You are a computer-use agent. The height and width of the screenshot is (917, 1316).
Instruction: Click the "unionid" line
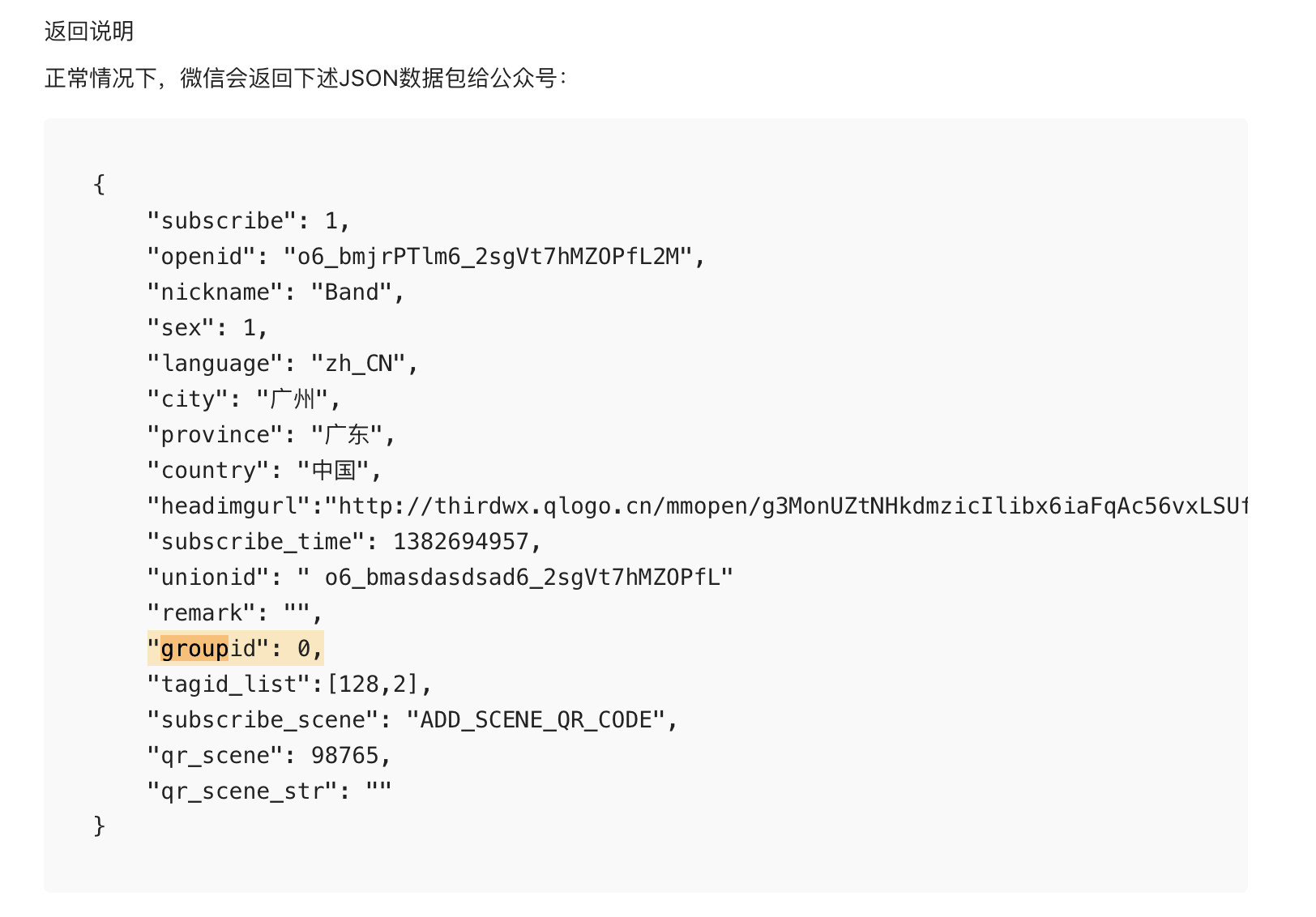[440, 578]
